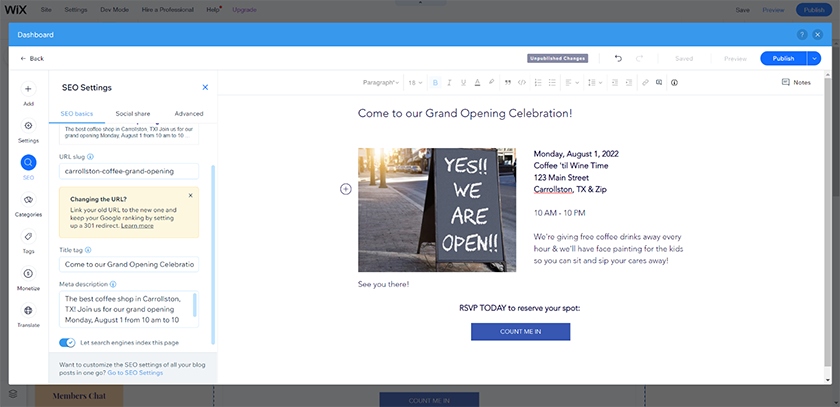Screen dimensions: 840x407
Task: Open the highlight color tool
Action: [x=491, y=82]
